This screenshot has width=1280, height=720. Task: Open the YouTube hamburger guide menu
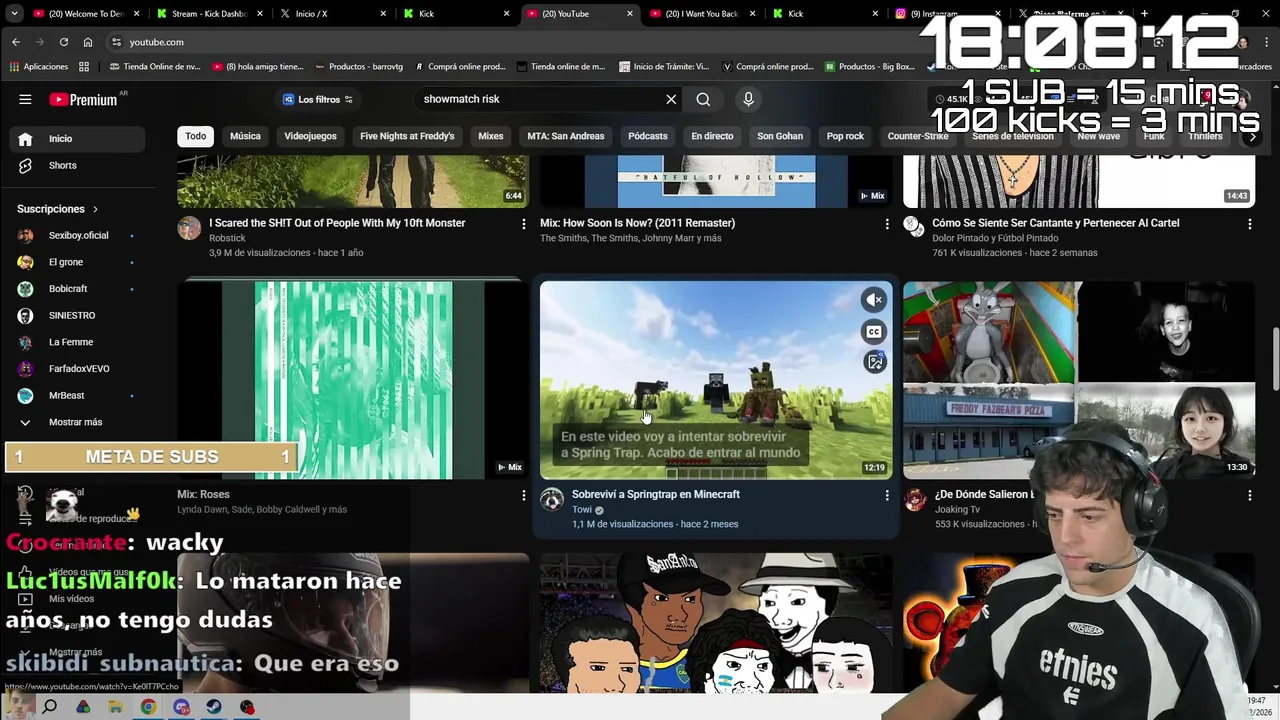25,99
